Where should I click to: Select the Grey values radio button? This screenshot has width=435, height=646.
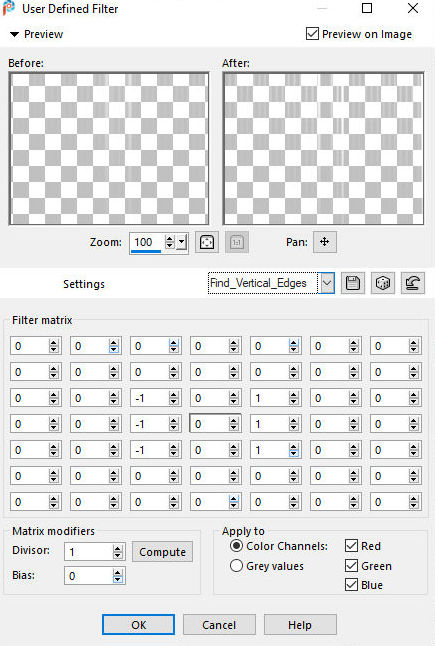[236, 566]
